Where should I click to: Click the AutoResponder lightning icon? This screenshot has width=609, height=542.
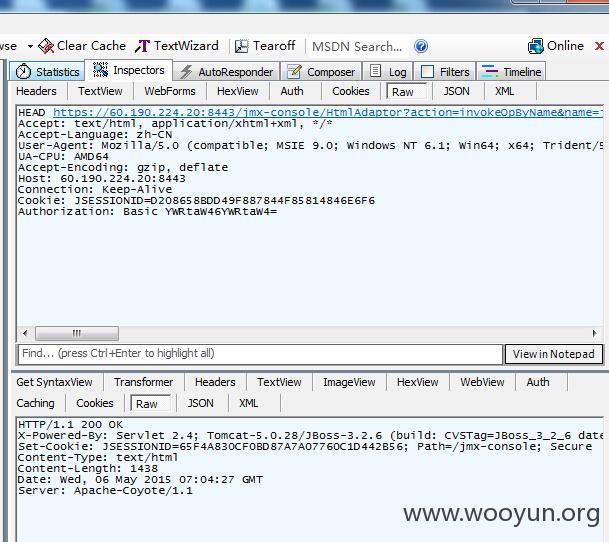[186, 71]
